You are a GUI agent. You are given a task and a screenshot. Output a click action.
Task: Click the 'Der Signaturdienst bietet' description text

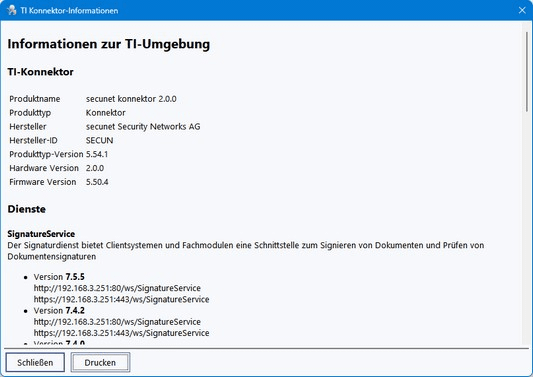(x=246, y=251)
